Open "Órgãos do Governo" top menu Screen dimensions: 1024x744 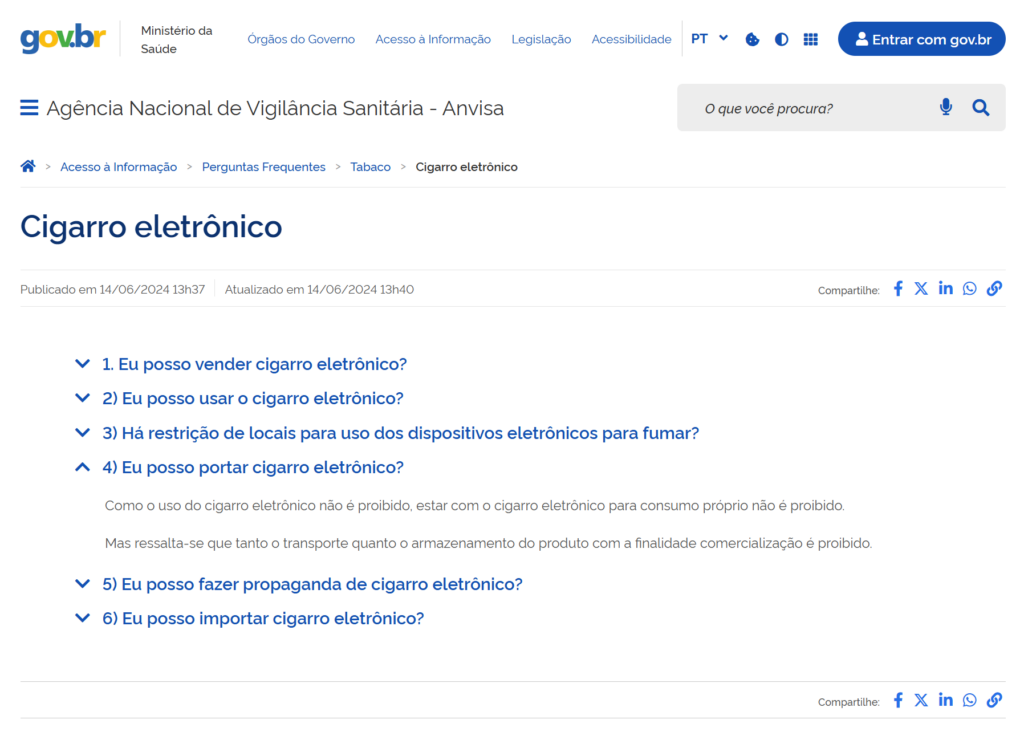point(301,39)
